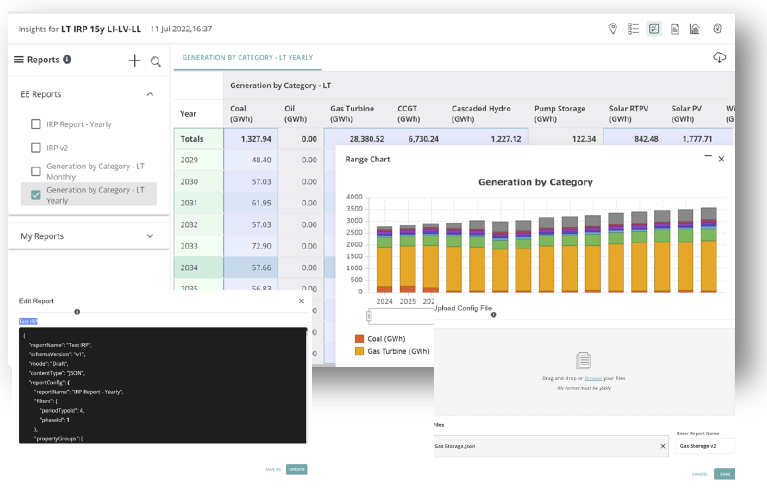Select the 2031 year row
767x502 pixels.
199,203
